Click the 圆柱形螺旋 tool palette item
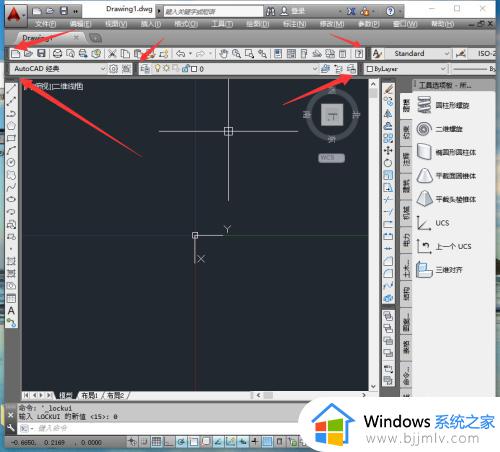This screenshot has width=500, height=452. point(444,105)
